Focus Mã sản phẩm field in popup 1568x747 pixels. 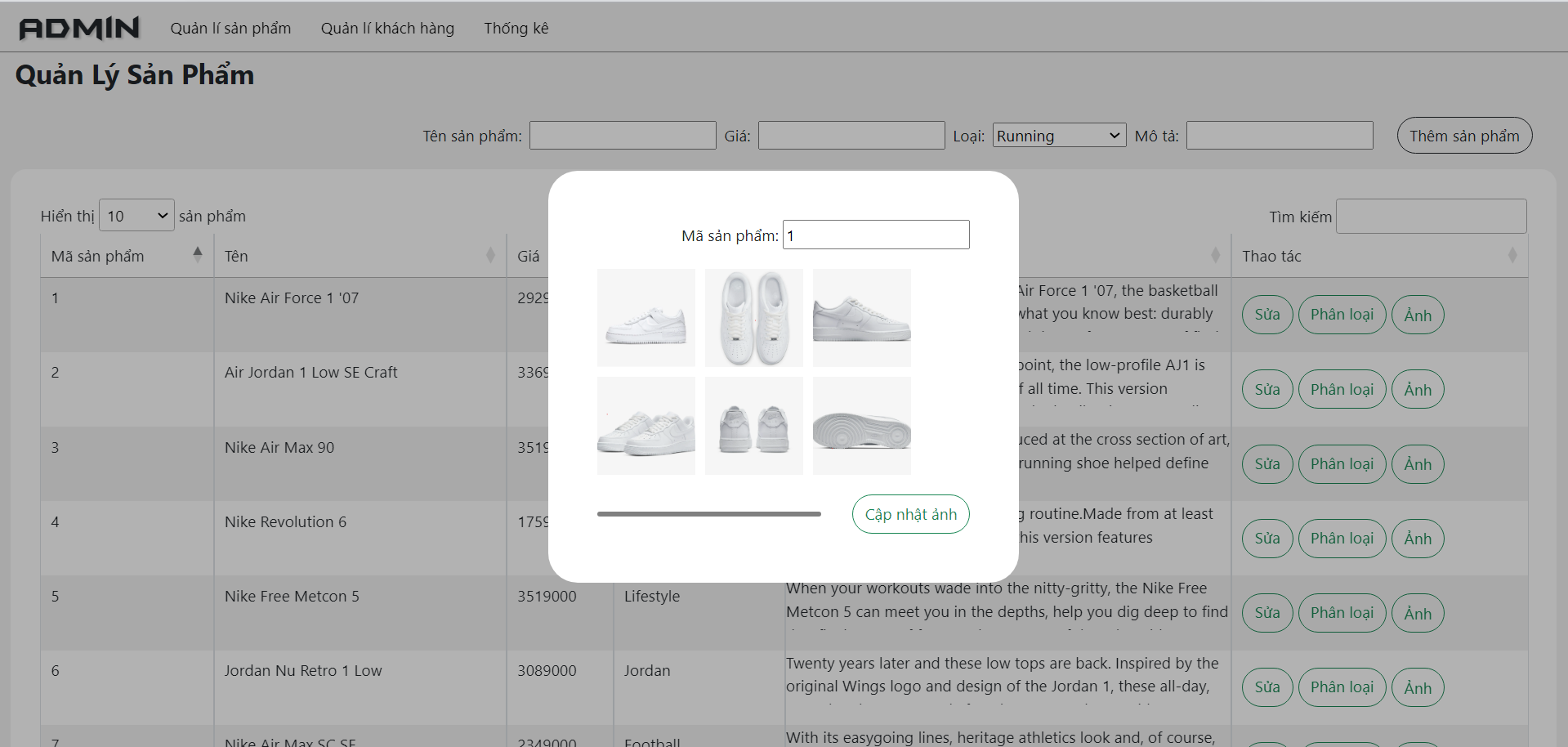coord(876,235)
